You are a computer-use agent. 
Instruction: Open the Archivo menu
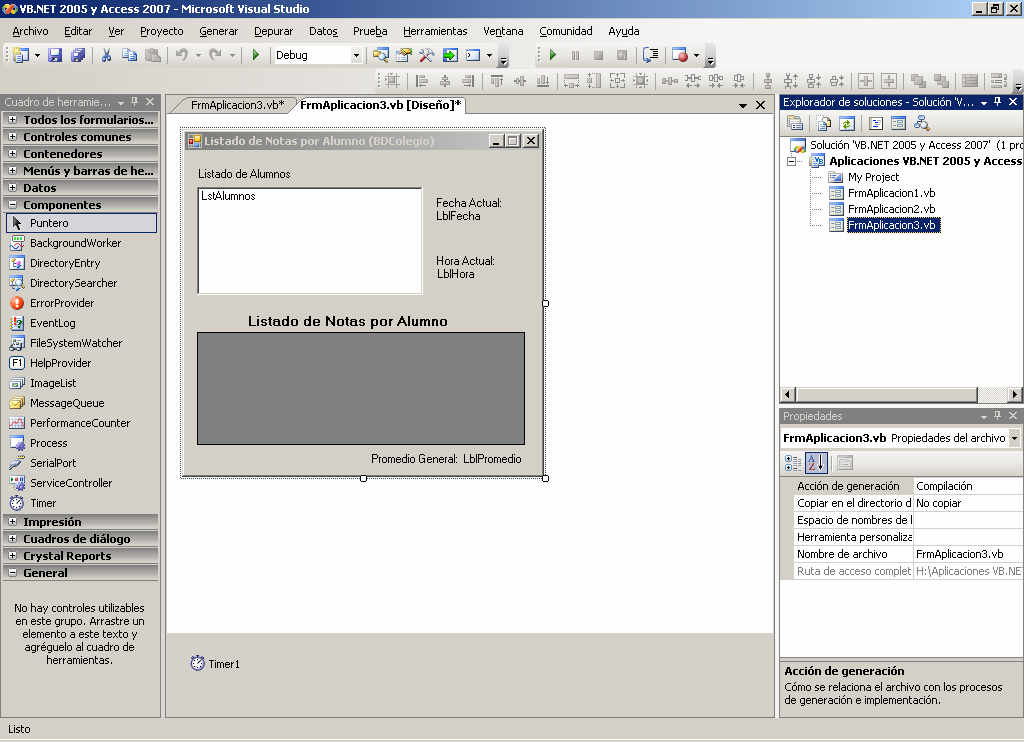[30, 31]
